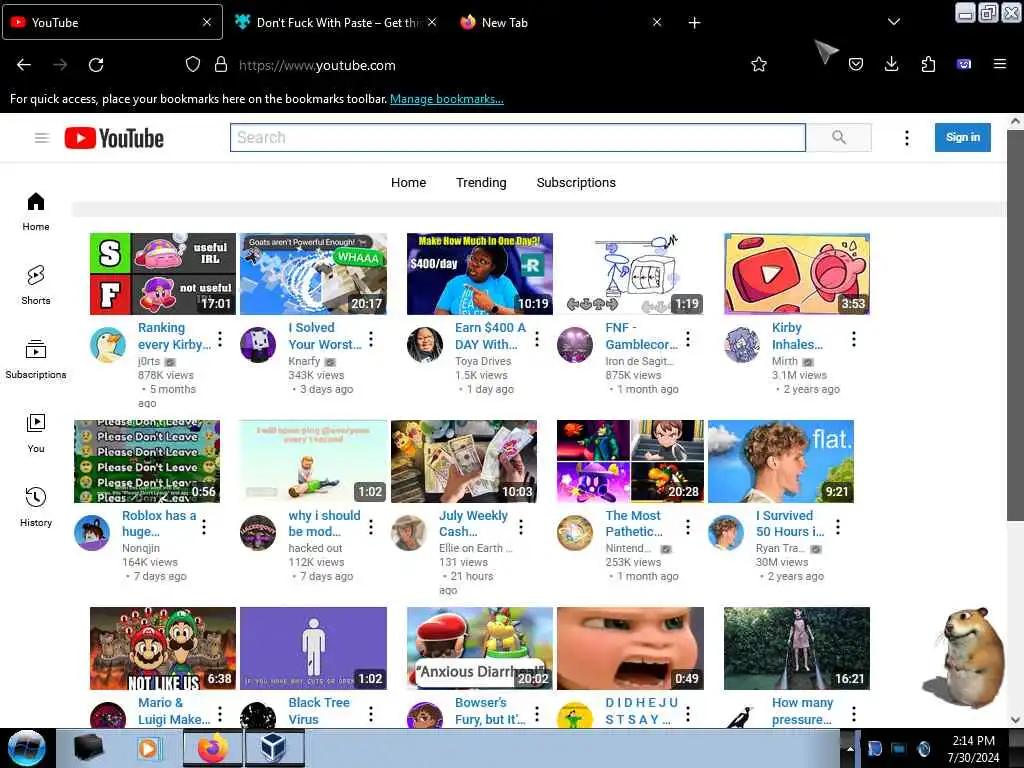Focus the YouTube Search field
Image resolution: width=1024 pixels, height=768 pixels.
[517, 137]
